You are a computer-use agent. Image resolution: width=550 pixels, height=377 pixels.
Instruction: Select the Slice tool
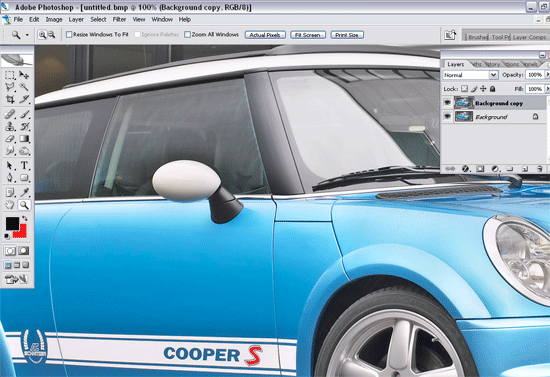24,99
